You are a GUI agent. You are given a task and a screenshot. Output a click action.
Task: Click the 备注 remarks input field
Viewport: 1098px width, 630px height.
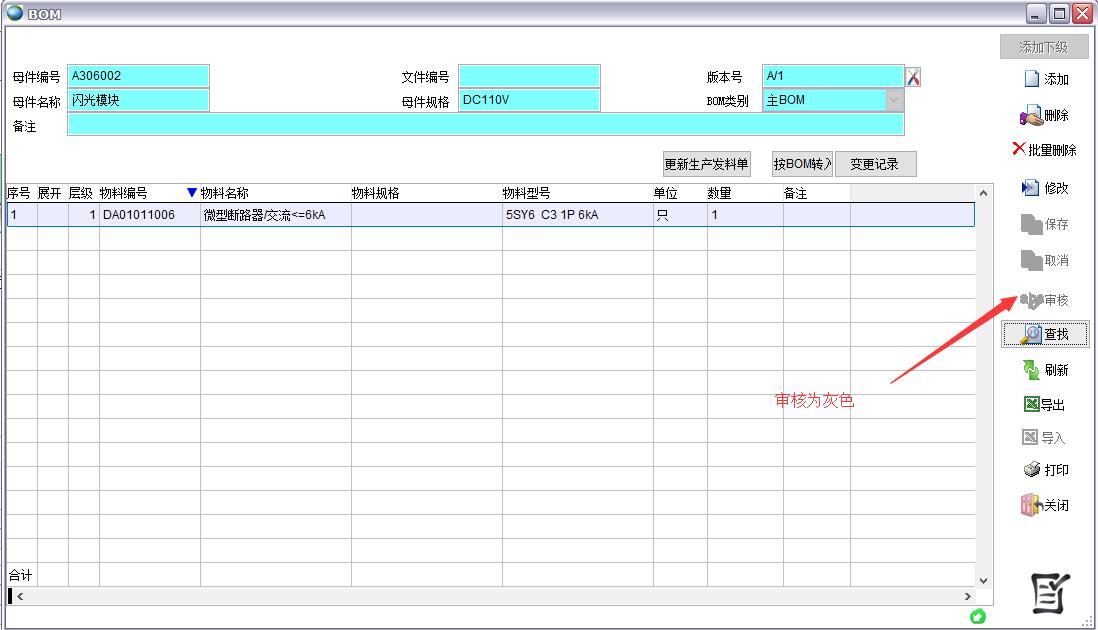point(485,125)
